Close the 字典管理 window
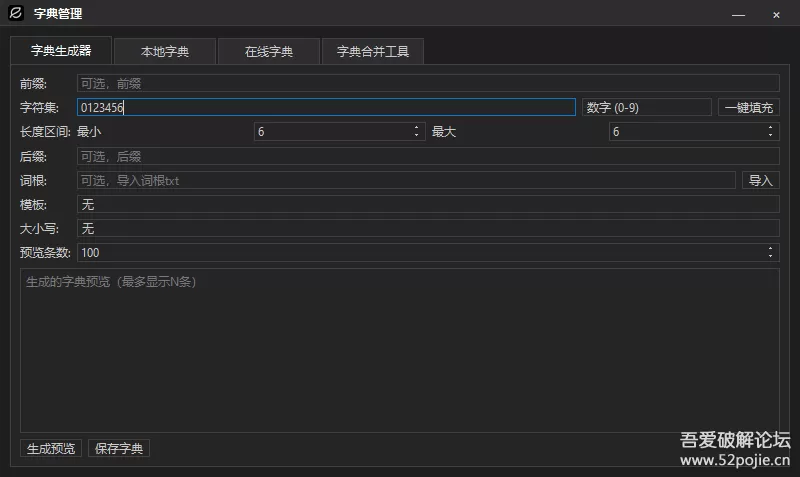Image resolution: width=800 pixels, height=477 pixels. pyautogui.click(x=776, y=15)
